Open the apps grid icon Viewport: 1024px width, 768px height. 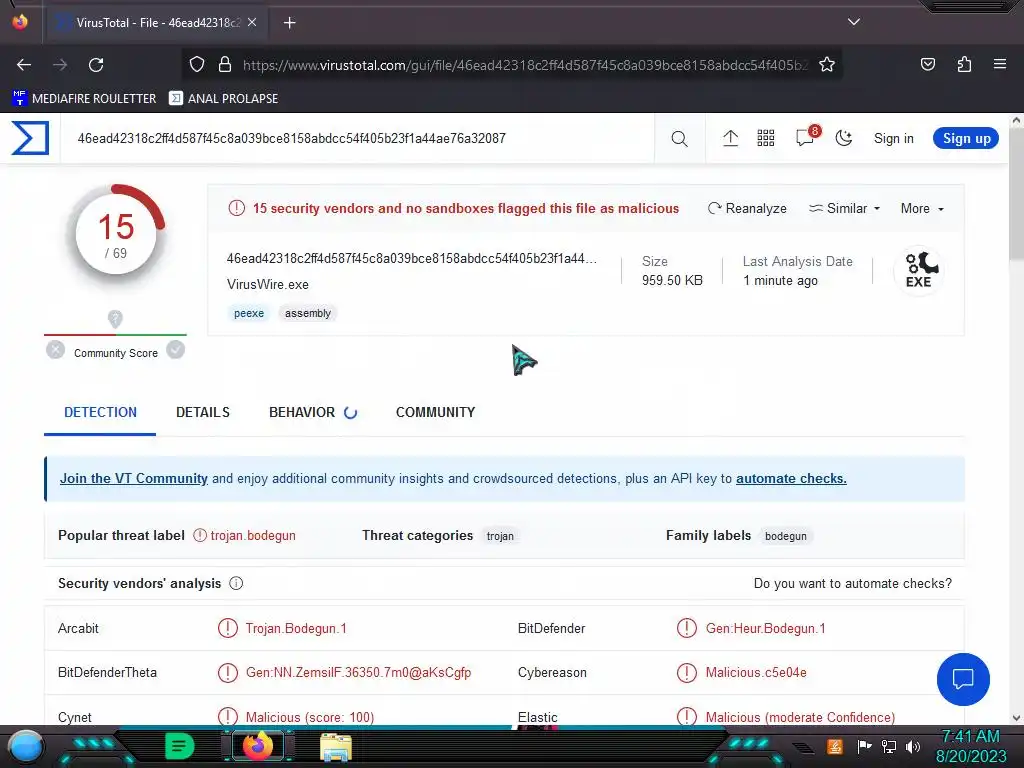[765, 138]
